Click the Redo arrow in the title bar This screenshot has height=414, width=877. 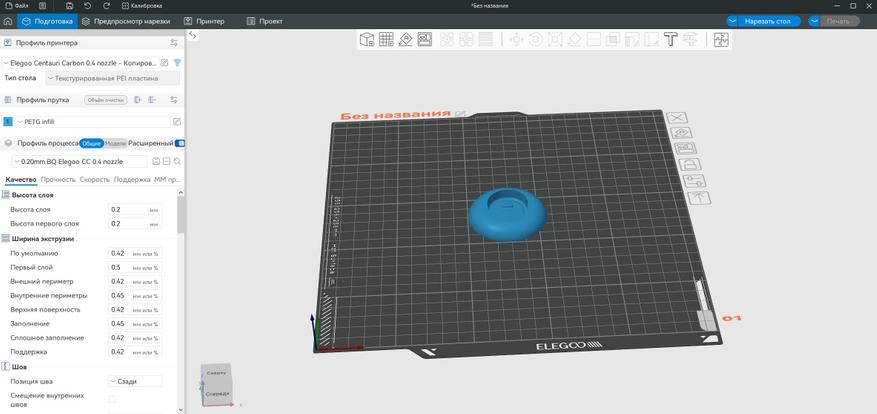click(106, 6)
